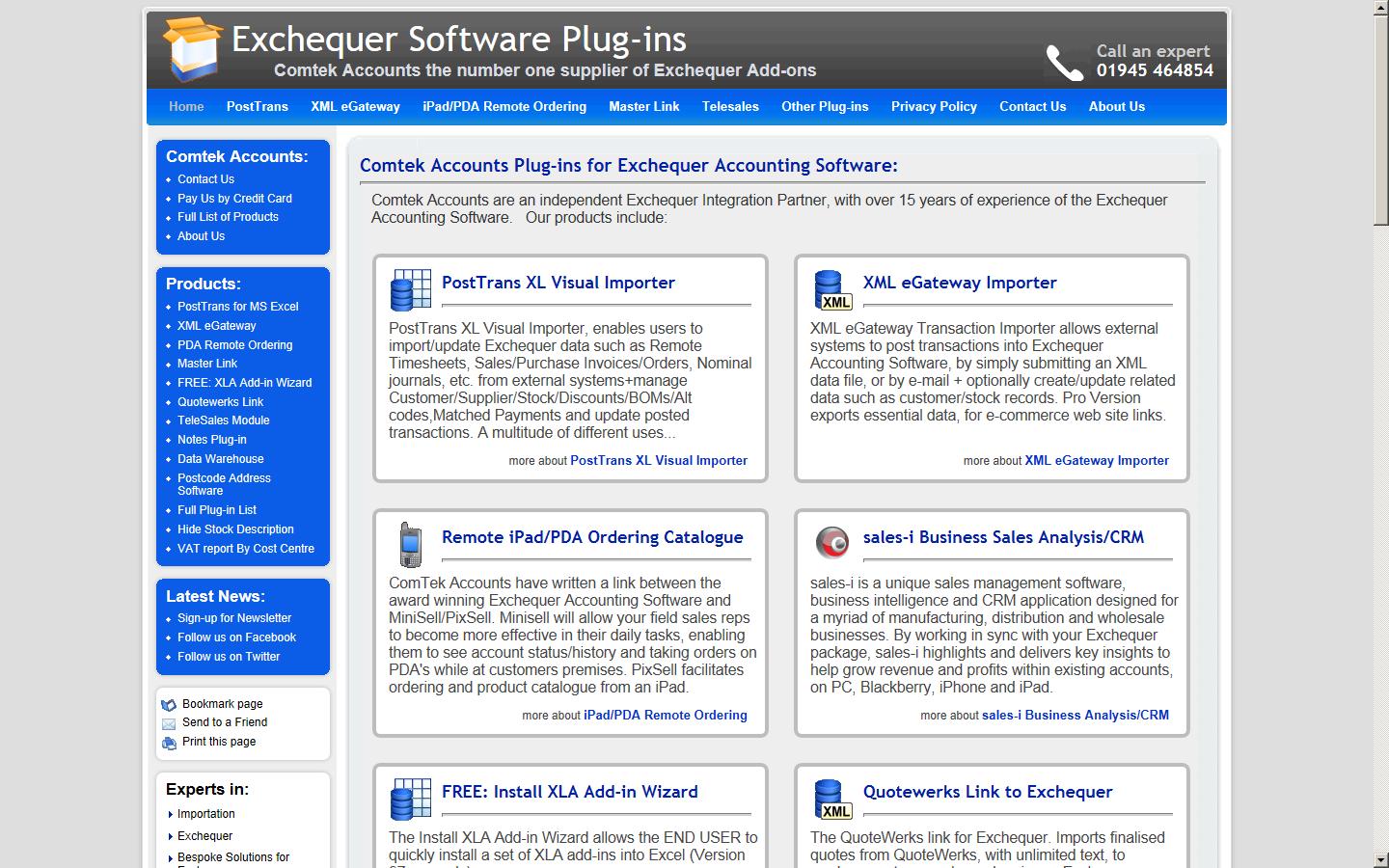Open Sign-up for Newsletter link
This screenshot has height=868, width=1389.
coord(233,618)
